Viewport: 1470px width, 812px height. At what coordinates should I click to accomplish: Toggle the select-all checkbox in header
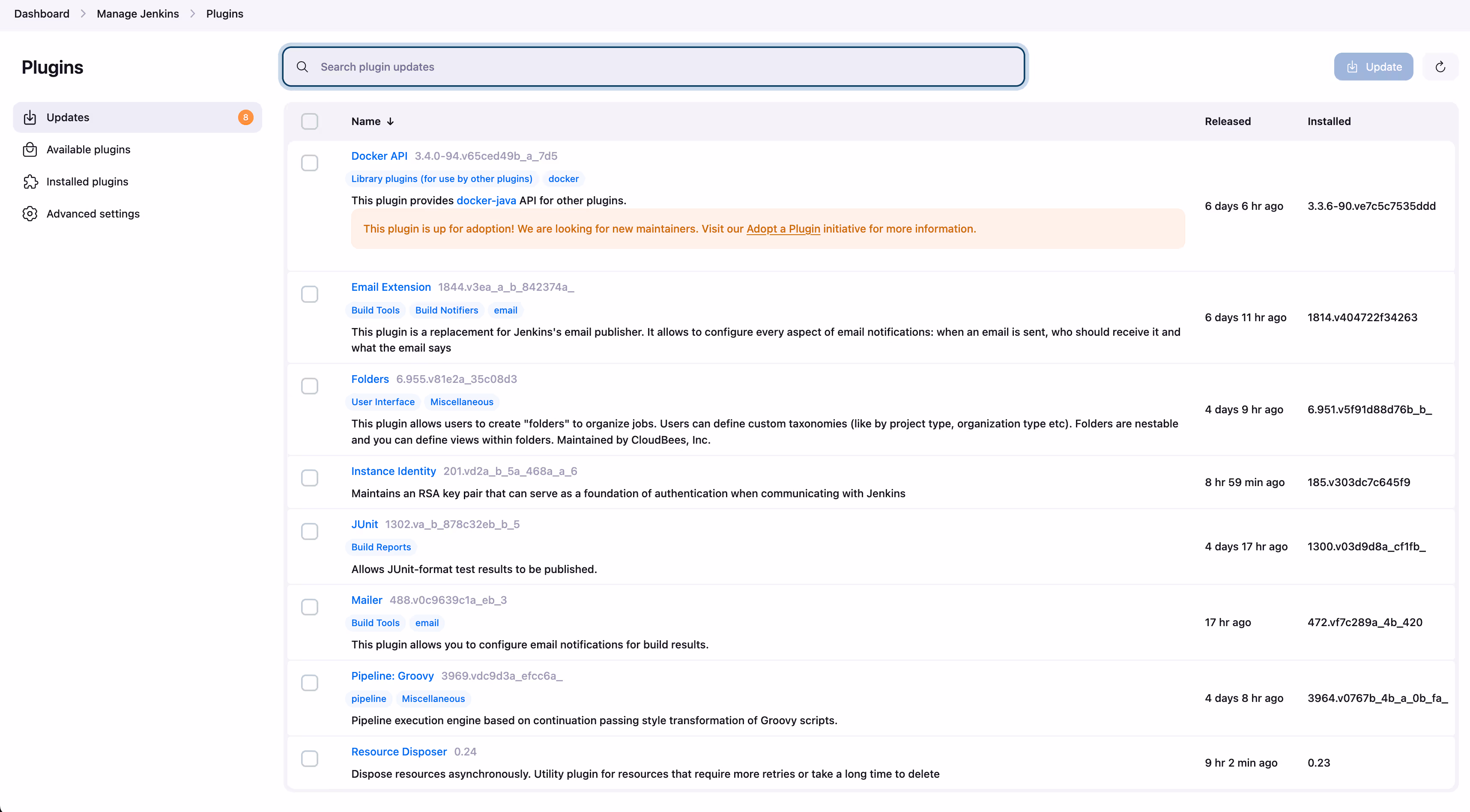(309, 122)
